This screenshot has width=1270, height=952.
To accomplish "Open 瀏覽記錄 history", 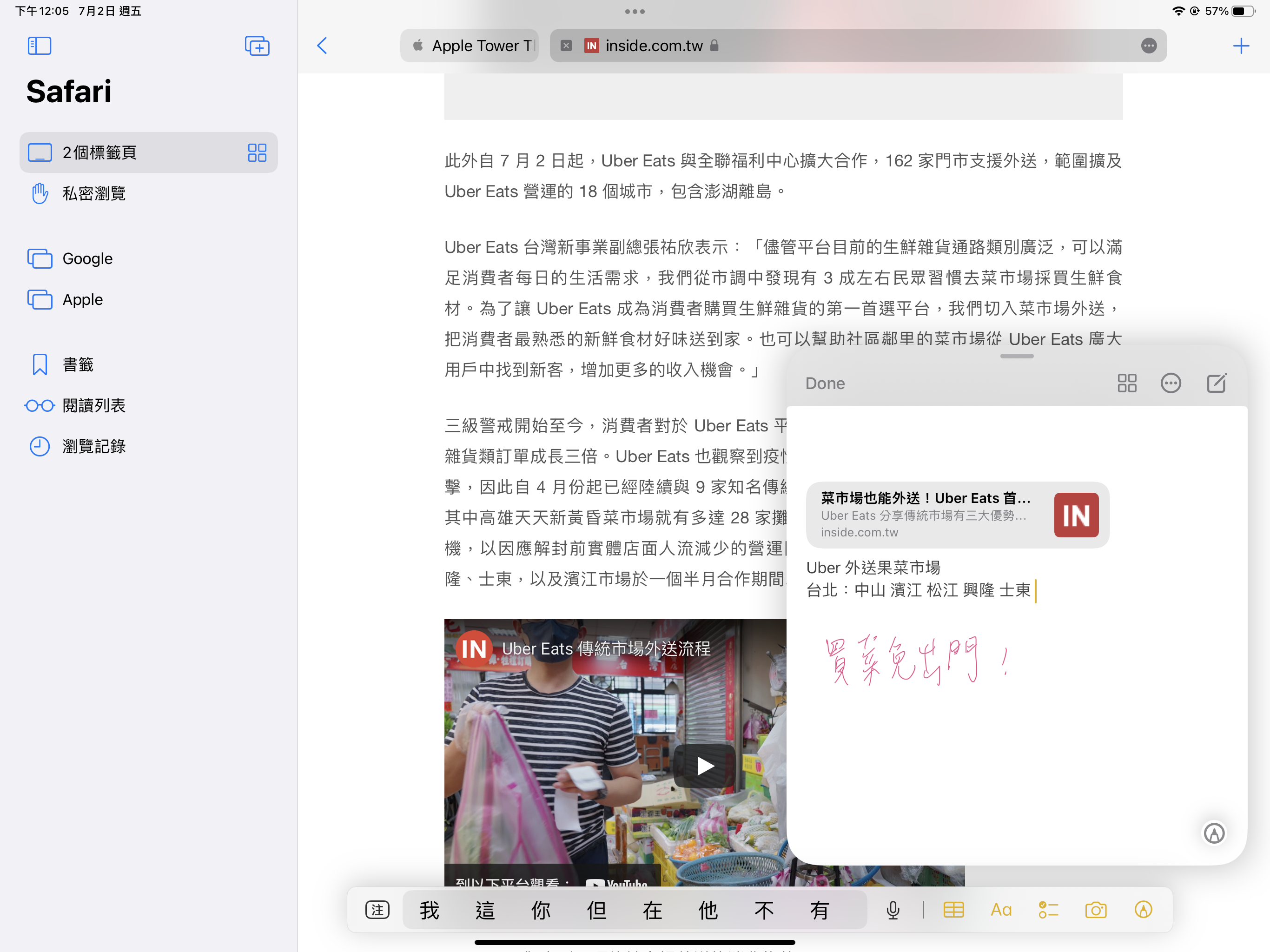I will point(149,446).
